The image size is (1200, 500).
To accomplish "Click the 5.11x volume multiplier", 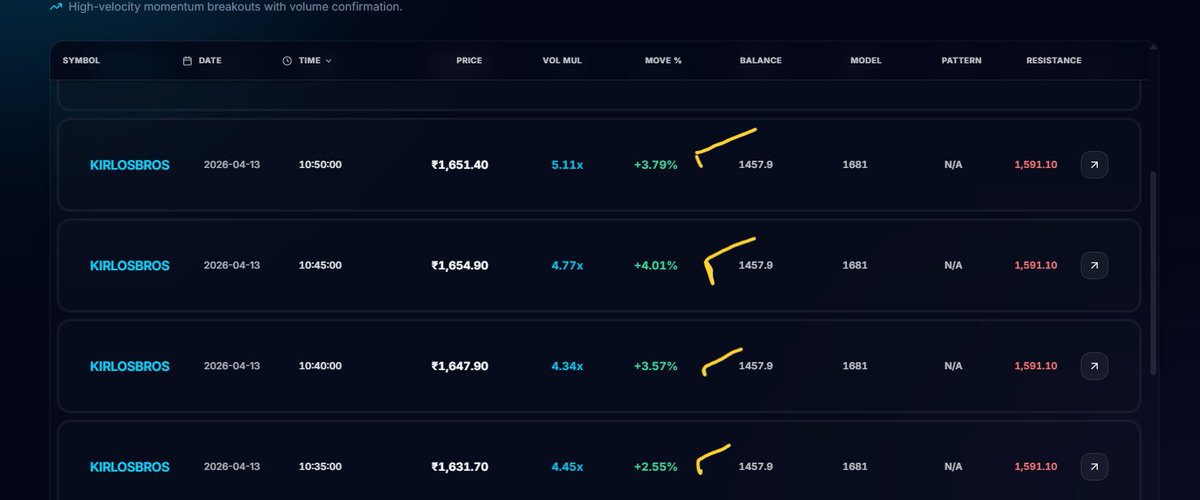I will tap(567, 165).
